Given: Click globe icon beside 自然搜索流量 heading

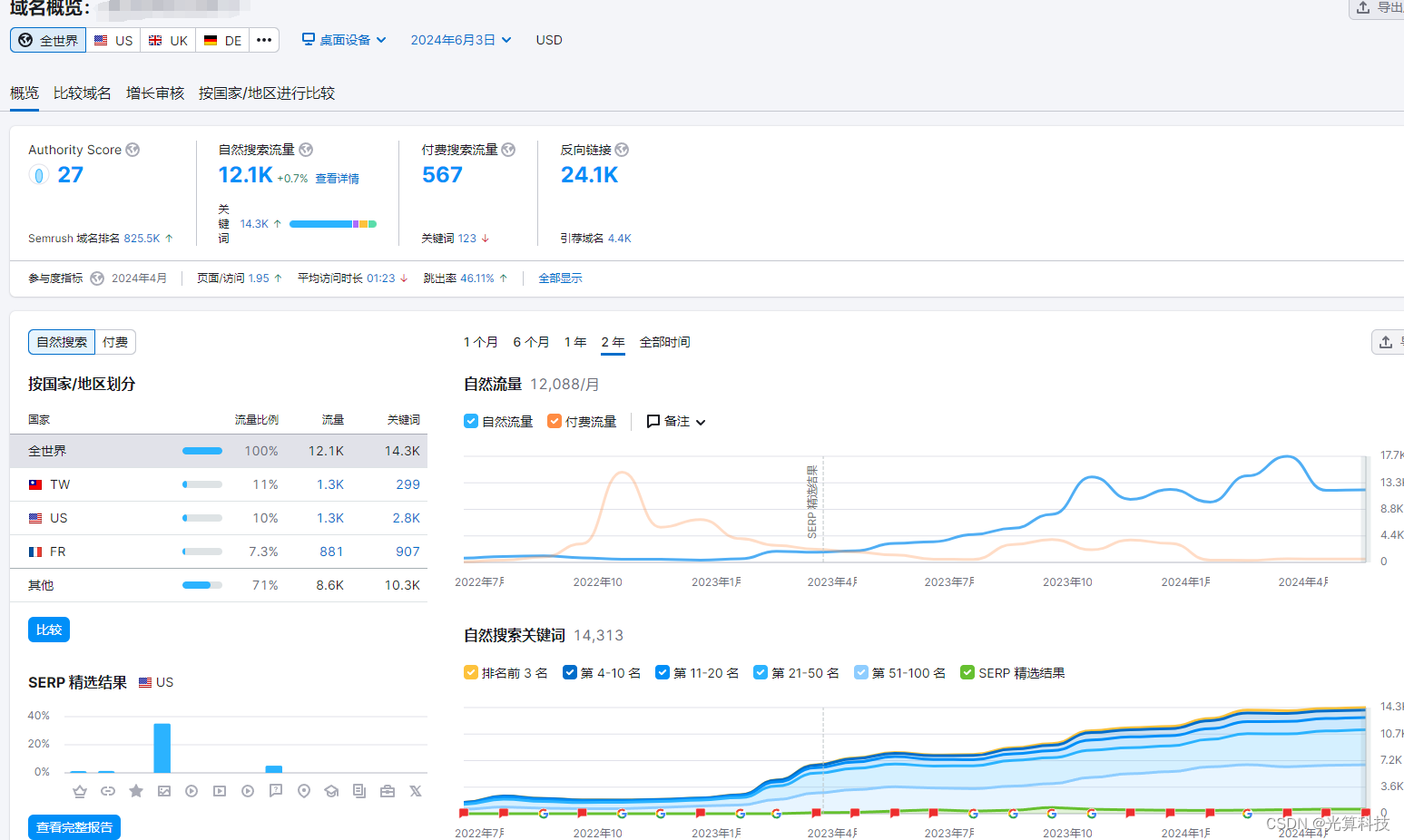Looking at the screenshot, I should click(306, 150).
